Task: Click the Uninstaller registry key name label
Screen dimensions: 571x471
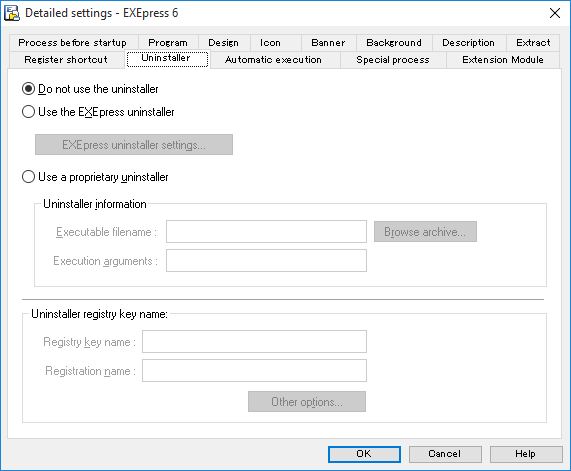Action: coord(99,314)
